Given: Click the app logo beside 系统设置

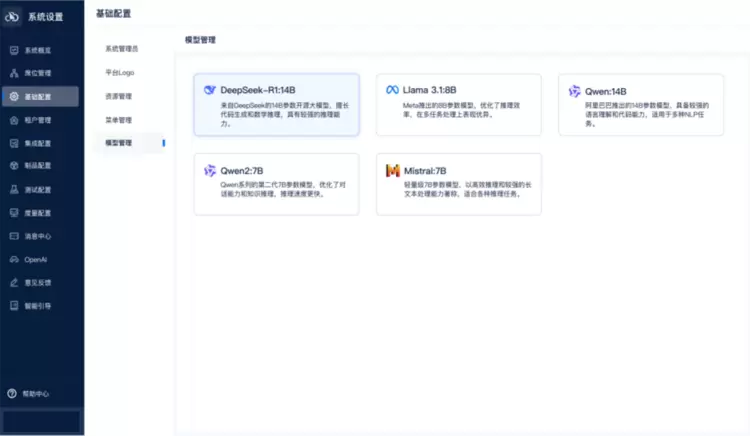Looking at the screenshot, I should [13, 17].
